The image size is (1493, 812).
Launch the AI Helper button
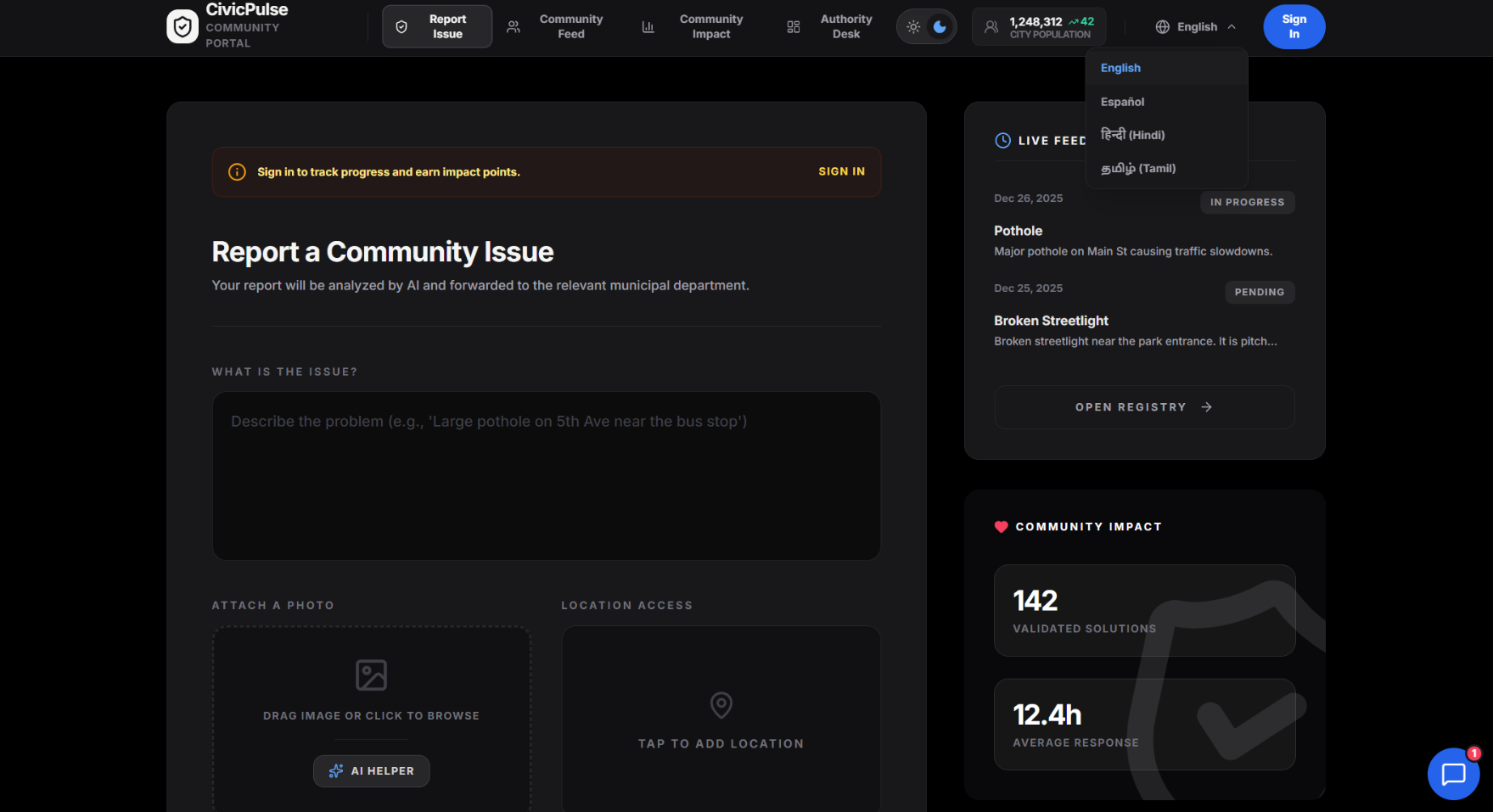(371, 771)
